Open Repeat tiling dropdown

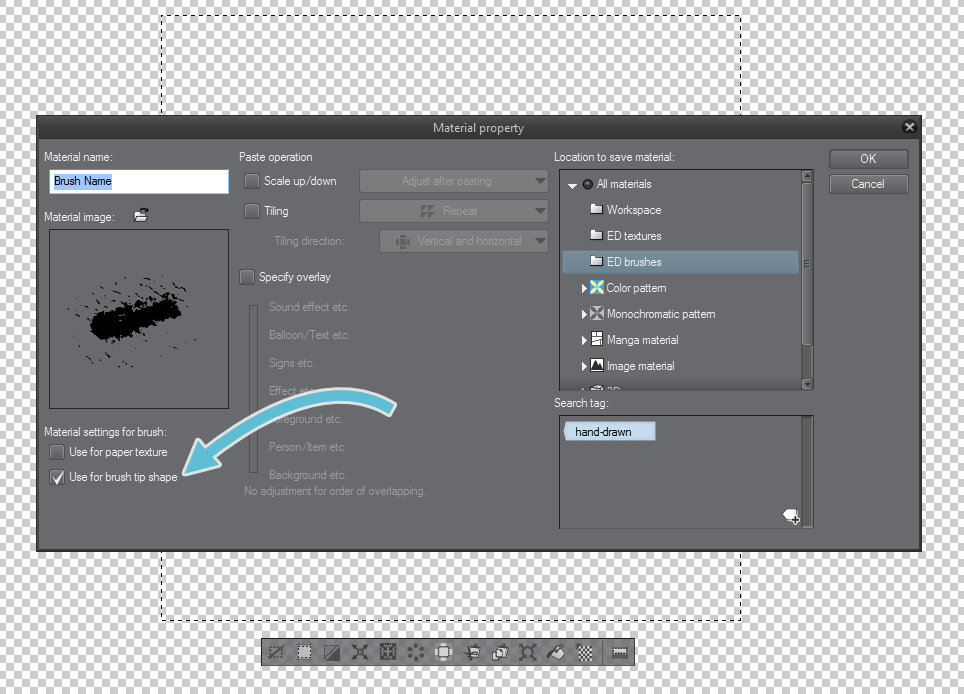click(x=454, y=211)
